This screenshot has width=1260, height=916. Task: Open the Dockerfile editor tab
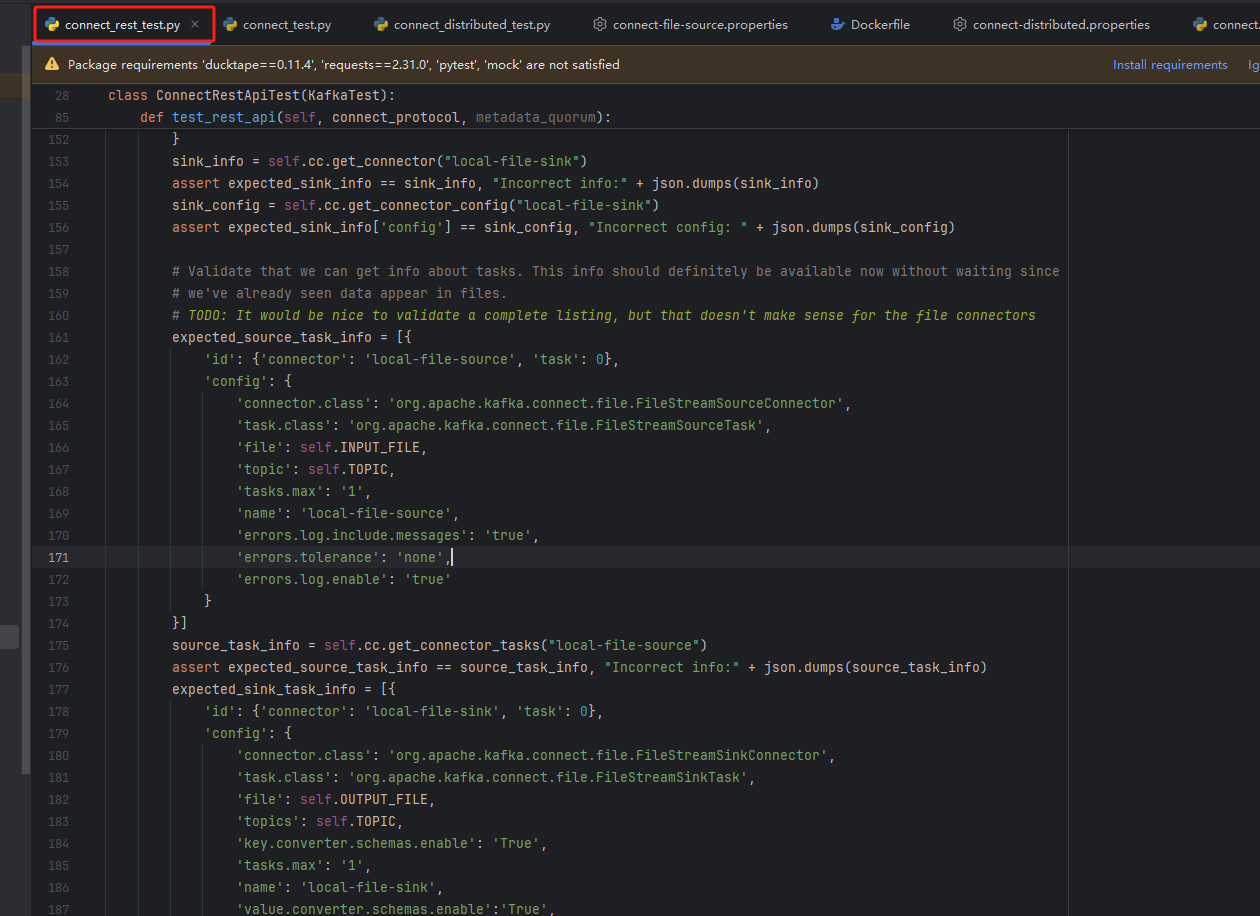point(879,24)
